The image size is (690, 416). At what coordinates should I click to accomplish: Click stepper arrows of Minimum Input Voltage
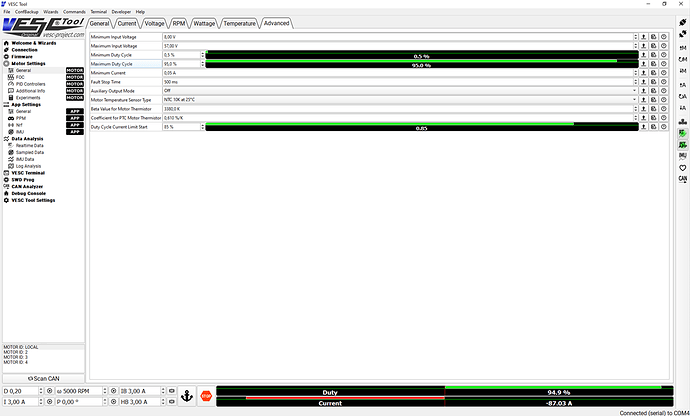click(635, 37)
